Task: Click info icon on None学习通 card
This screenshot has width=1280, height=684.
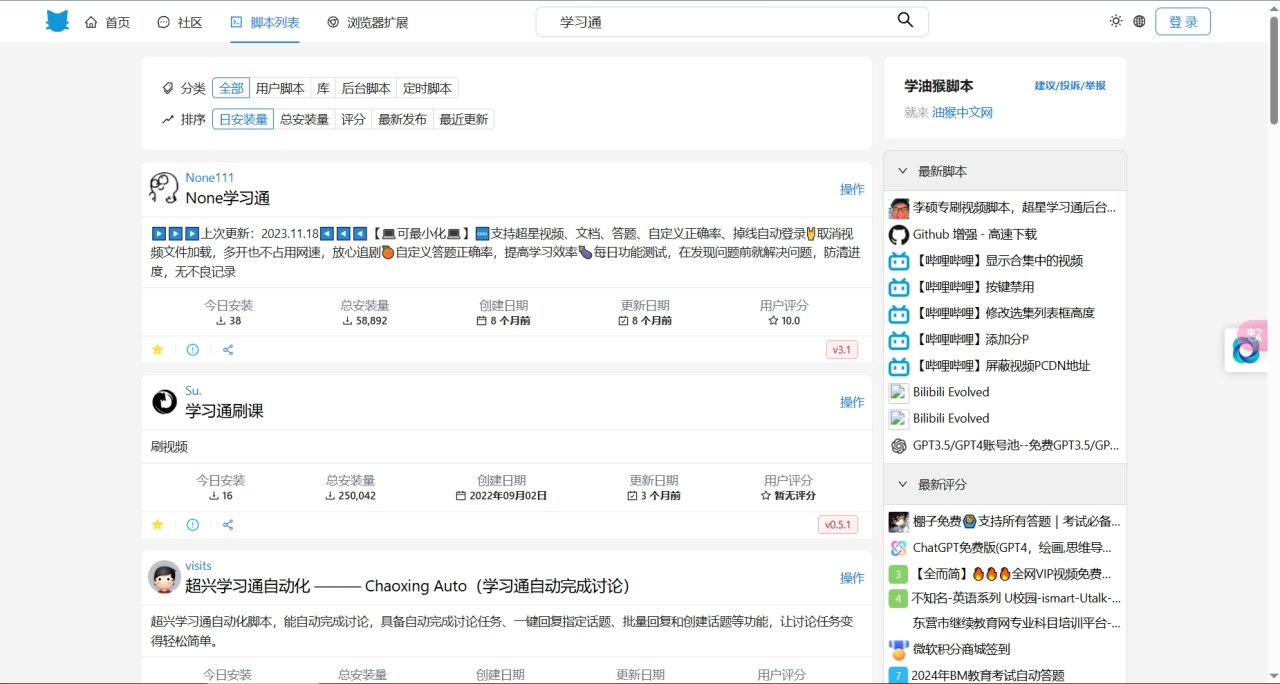Action: pyautogui.click(x=192, y=350)
